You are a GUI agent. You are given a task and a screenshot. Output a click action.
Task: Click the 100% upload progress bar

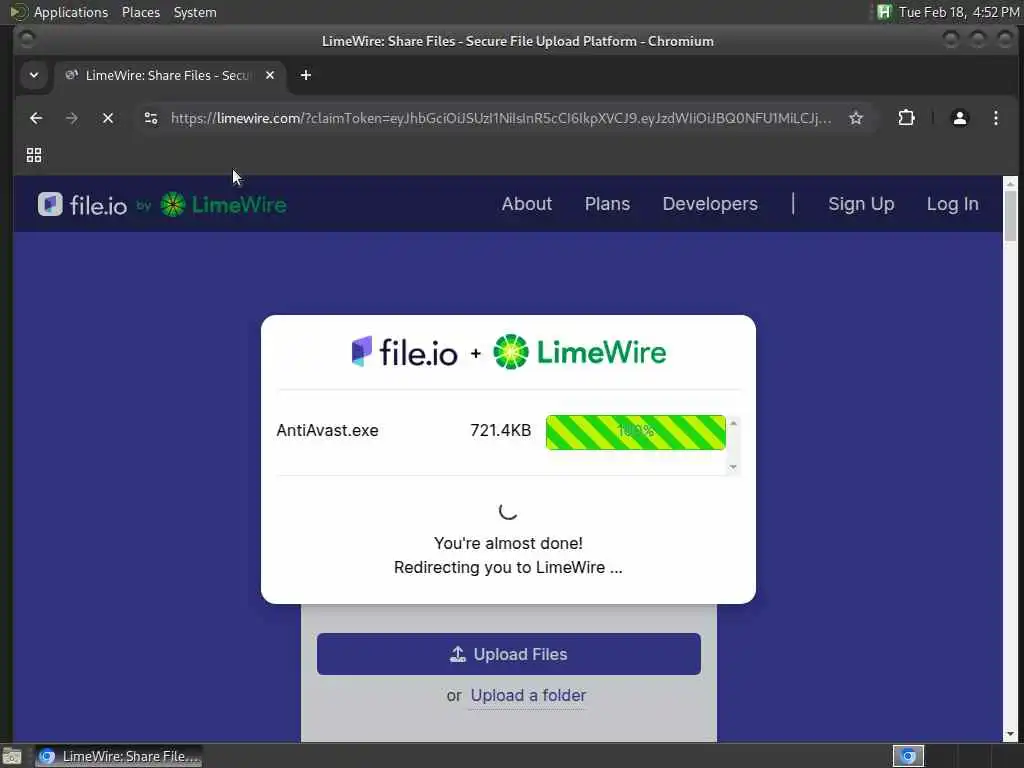click(x=635, y=432)
